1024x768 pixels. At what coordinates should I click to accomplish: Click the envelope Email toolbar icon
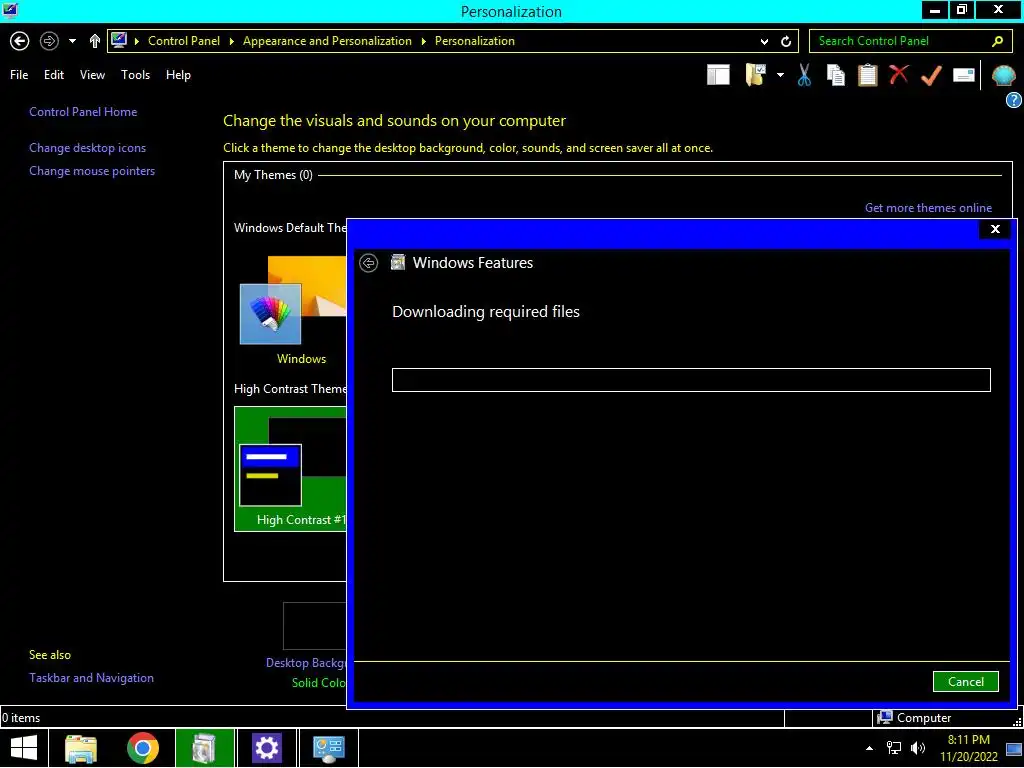[x=964, y=75]
